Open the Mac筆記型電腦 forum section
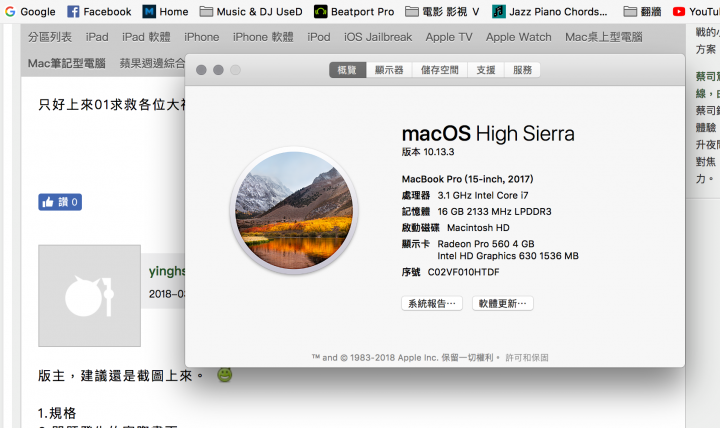The width and height of the screenshot is (720, 428). 67,63
